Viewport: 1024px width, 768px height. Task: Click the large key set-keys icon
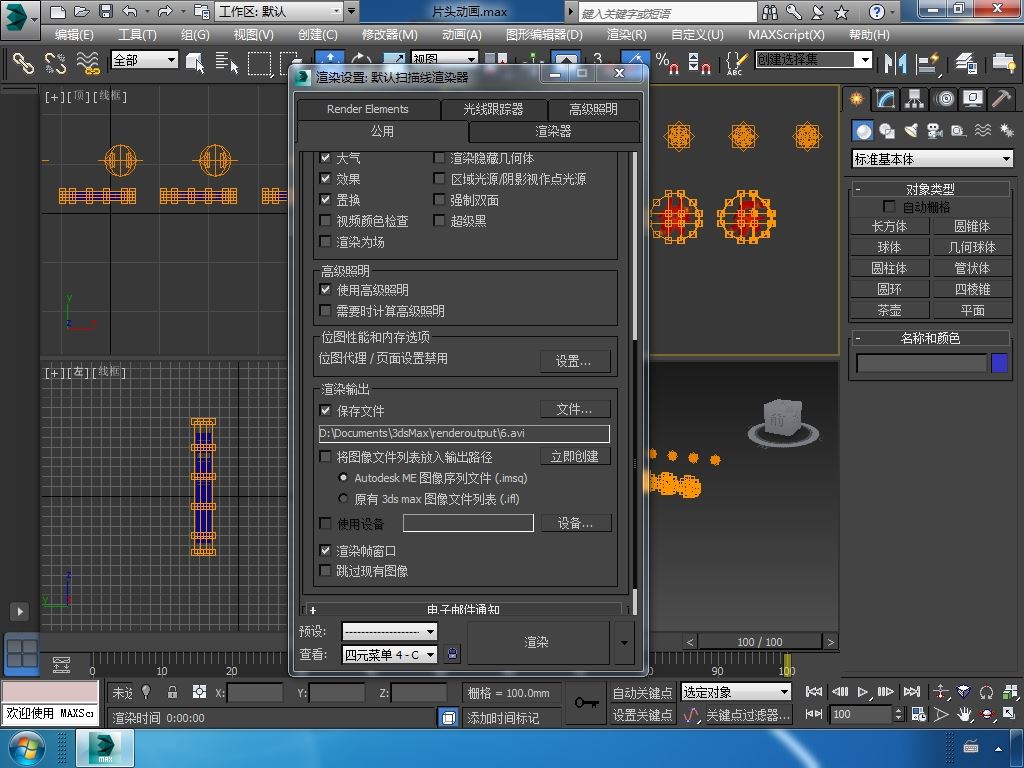coord(587,703)
